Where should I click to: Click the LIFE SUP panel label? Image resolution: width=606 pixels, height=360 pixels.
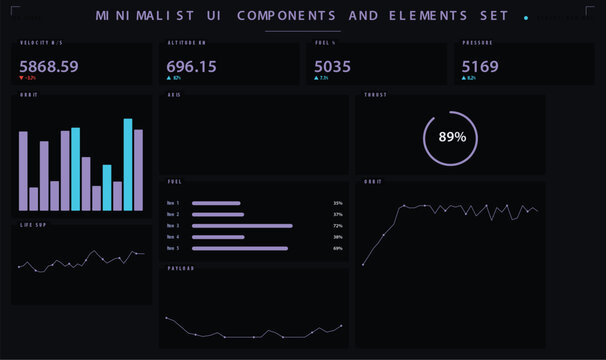[33, 225]
